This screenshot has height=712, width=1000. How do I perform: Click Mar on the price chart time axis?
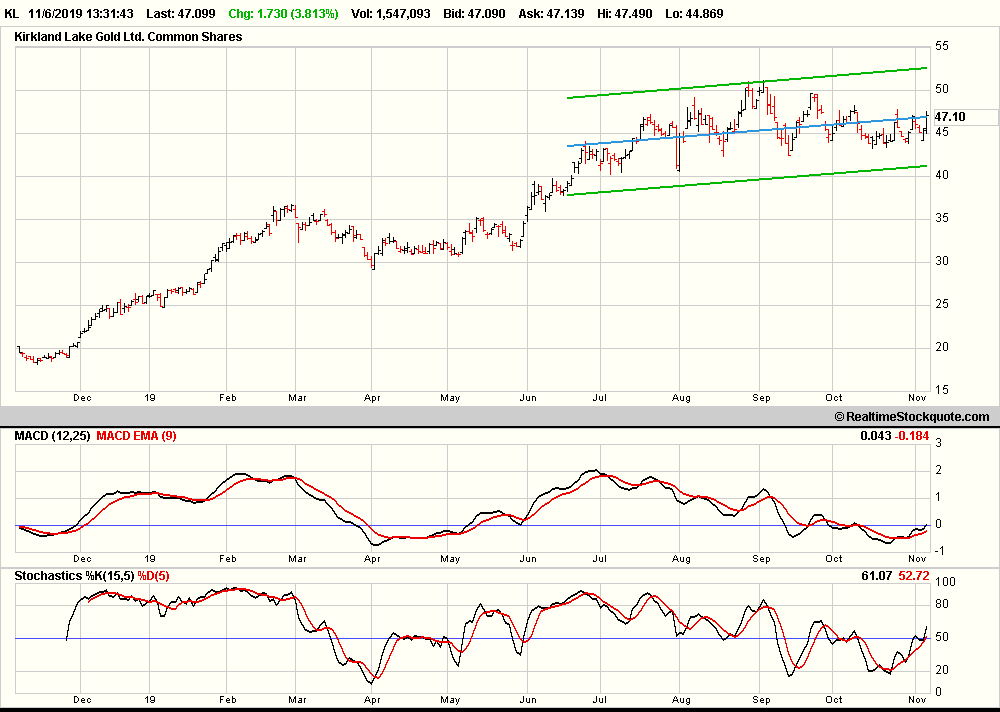[297, 397]
